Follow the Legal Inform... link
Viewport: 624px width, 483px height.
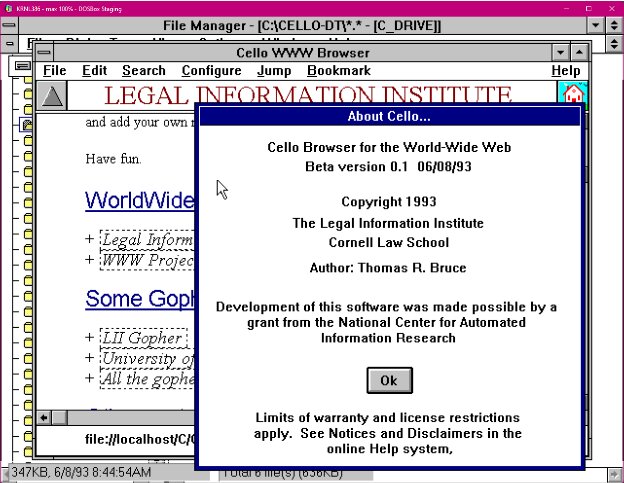tap(147, 240)
